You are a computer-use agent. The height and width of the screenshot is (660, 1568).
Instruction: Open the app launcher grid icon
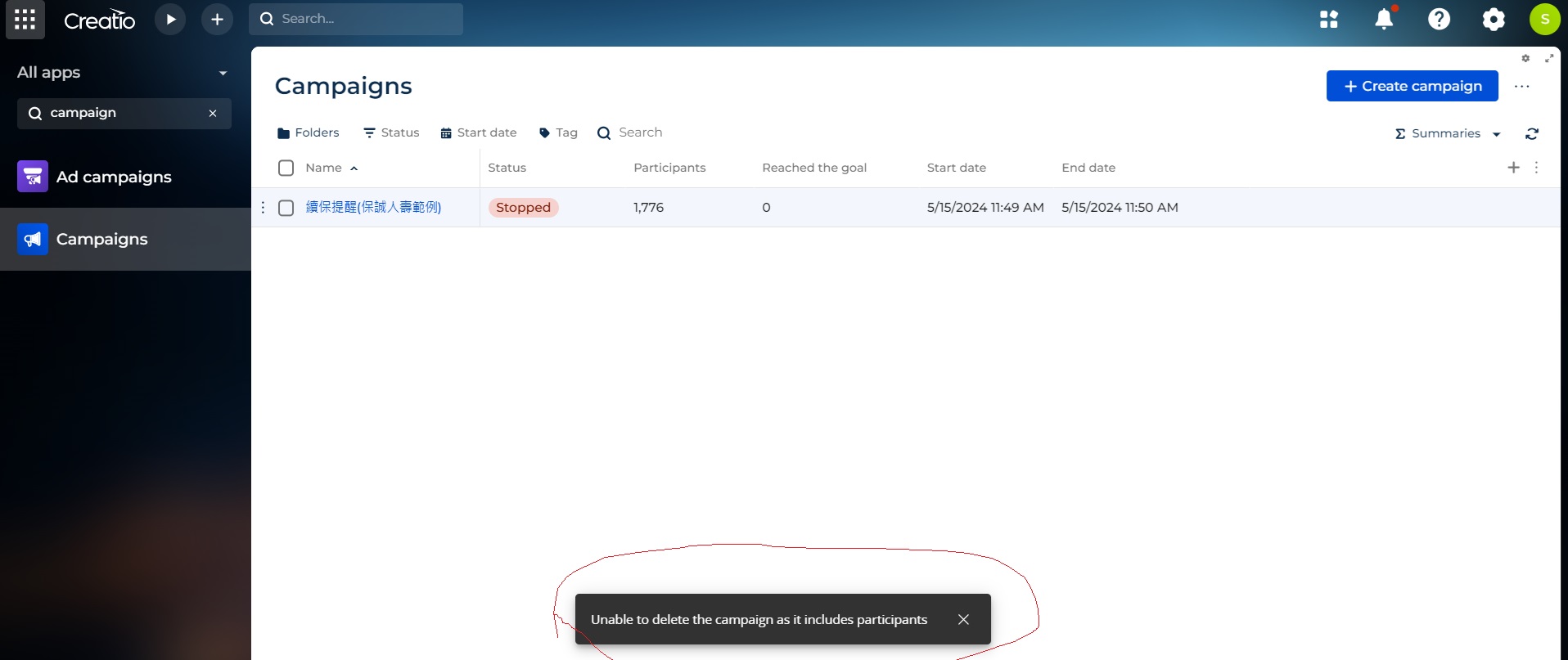[x=25, y=19]
